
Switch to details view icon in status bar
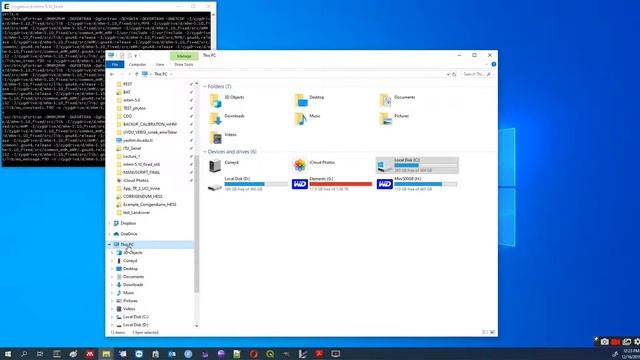(x=485, y=332)
